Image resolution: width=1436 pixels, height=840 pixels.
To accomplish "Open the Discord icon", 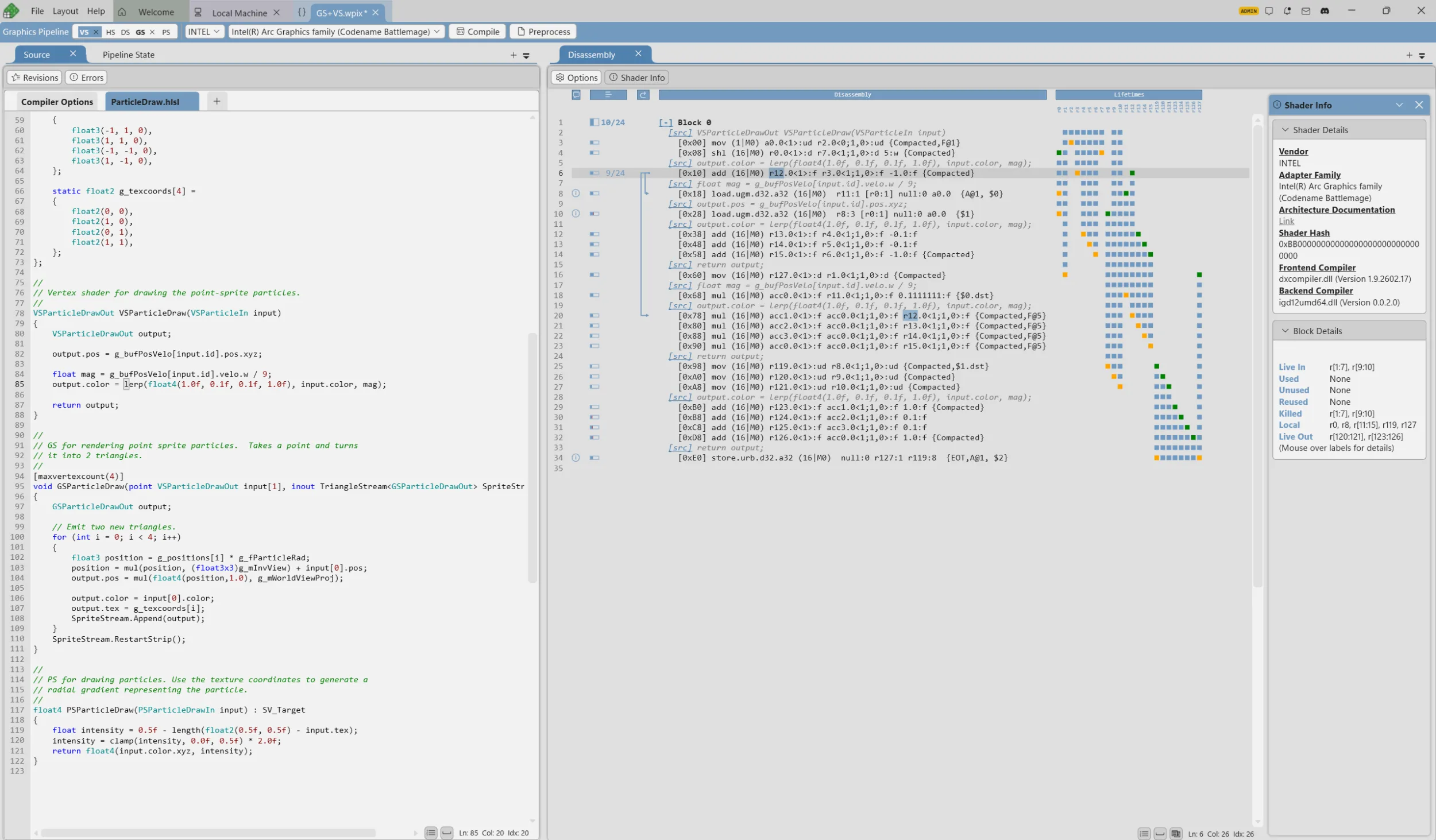I will click(x=1325, y=11).
